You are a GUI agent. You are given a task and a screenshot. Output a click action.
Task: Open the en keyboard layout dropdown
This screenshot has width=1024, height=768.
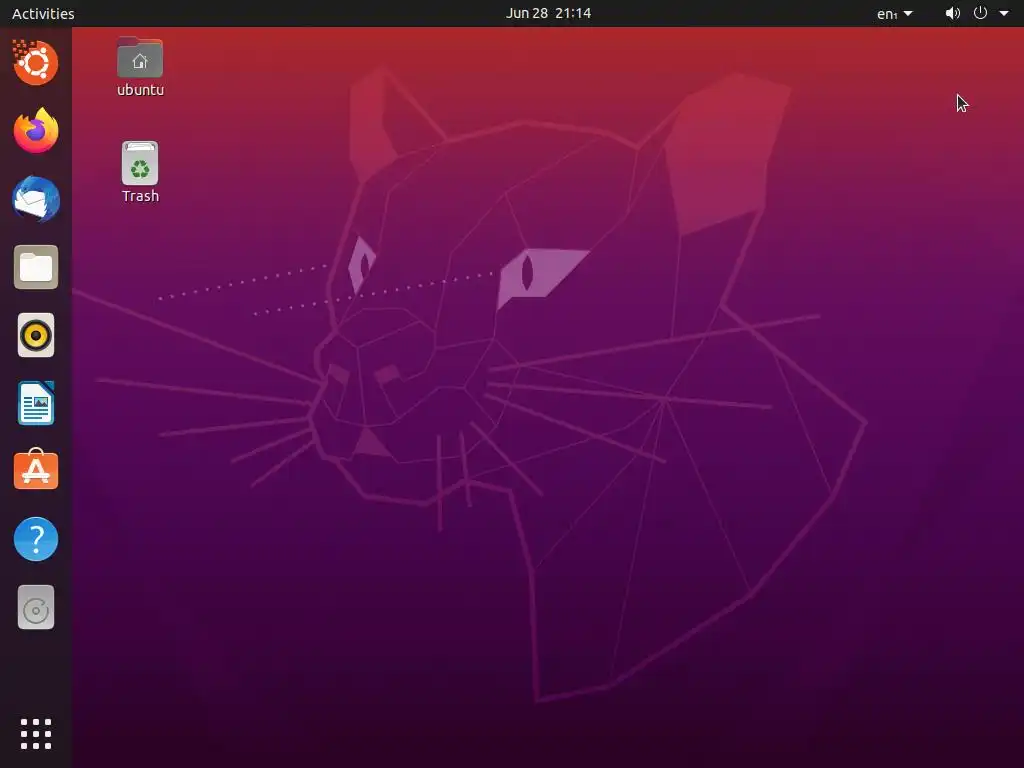coord(895,13)
